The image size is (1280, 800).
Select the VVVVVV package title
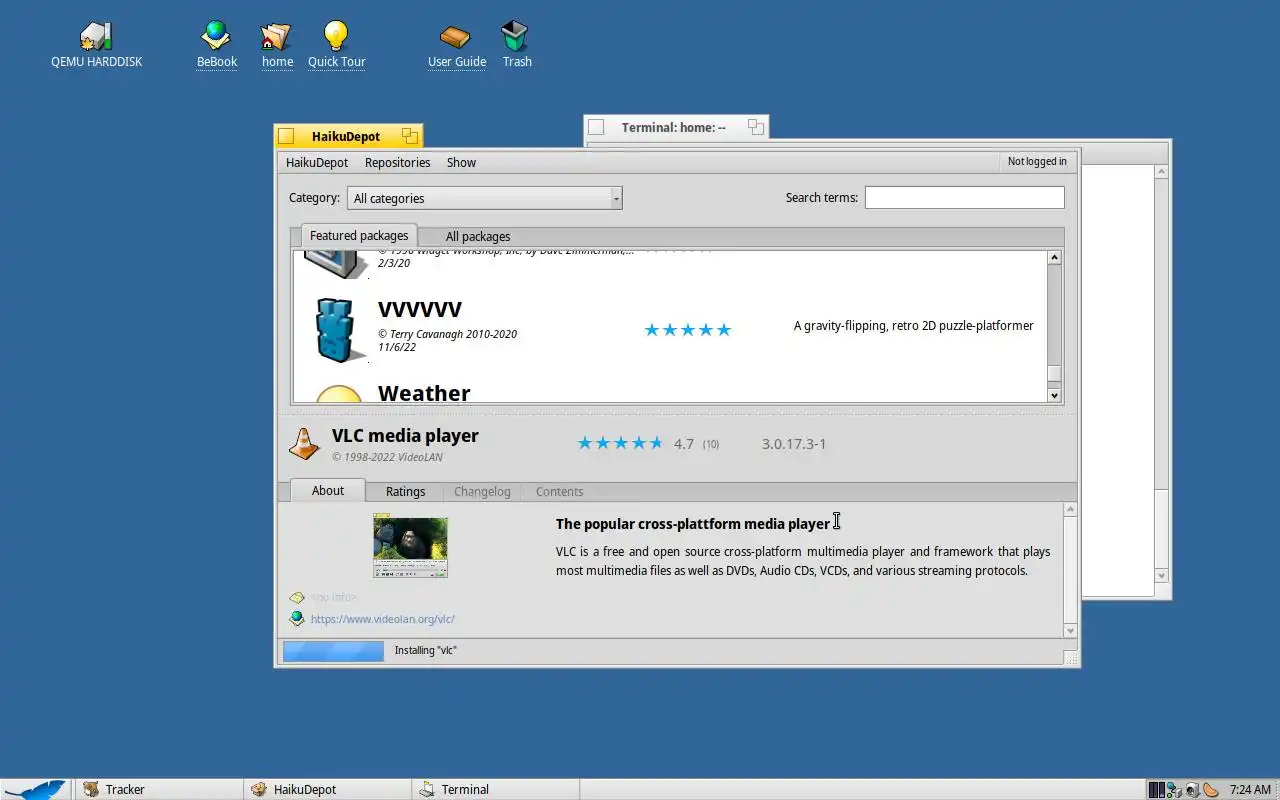tap(419, 309)
